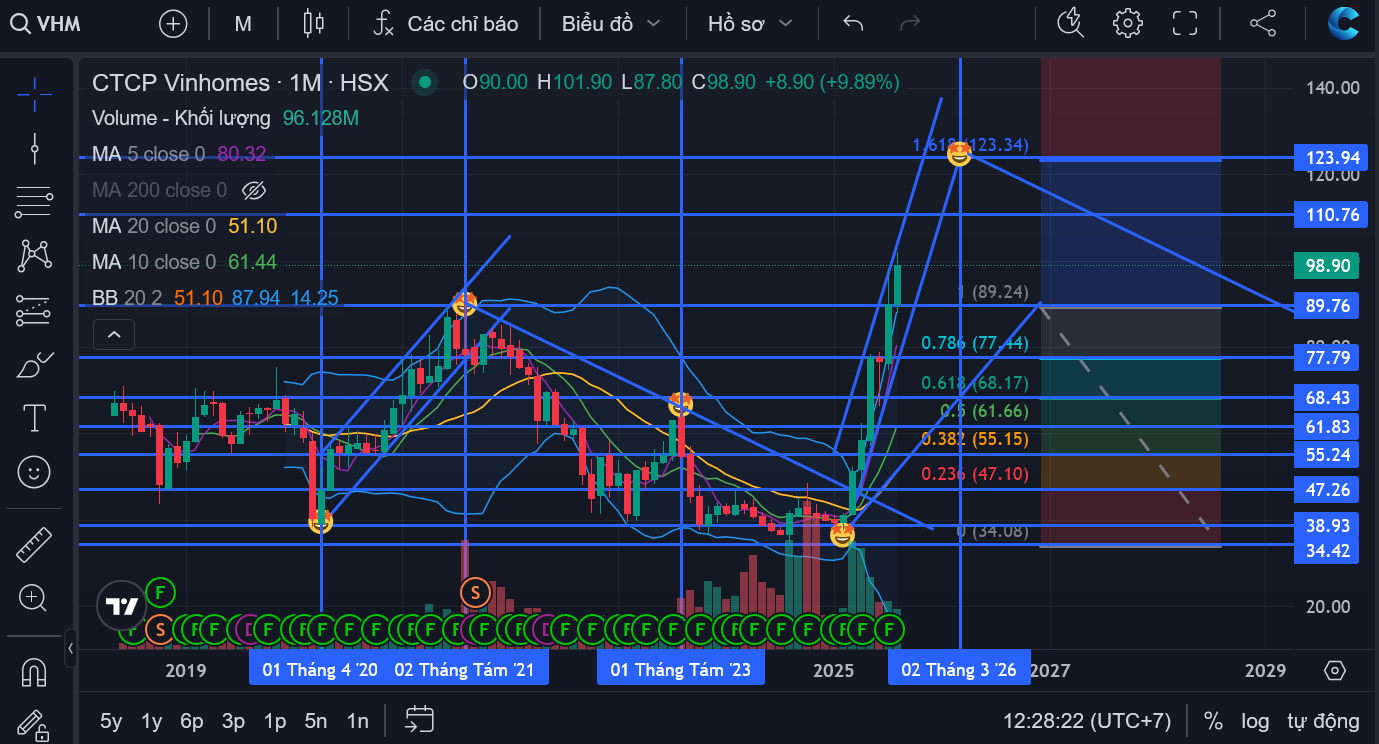Select the ruler measure tool
This screenshot has width=1379, height=744.
[35, 545]
